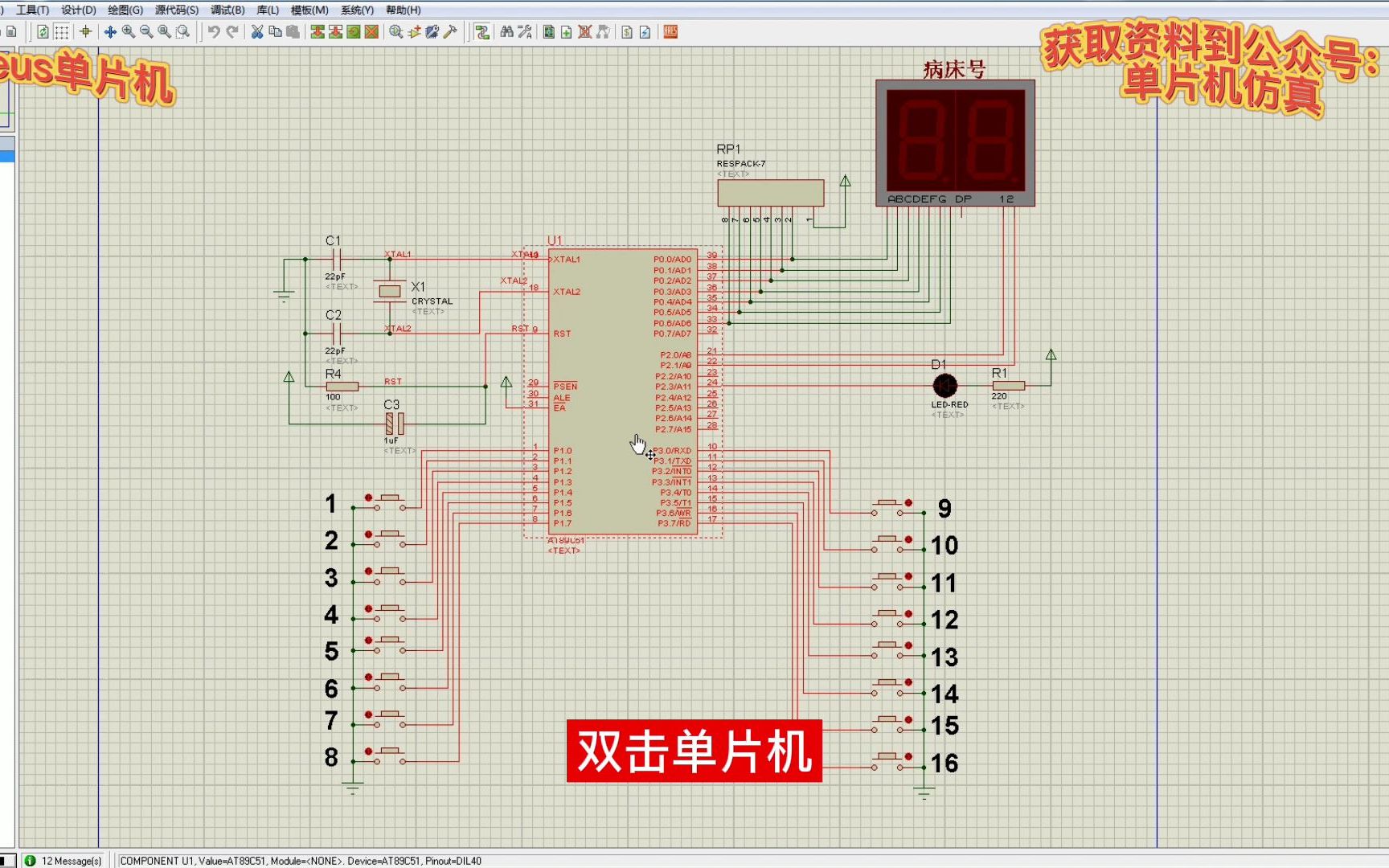Click push button labeled 1
This screenshot has width=1389, height=868.
[x=389, y=502]
